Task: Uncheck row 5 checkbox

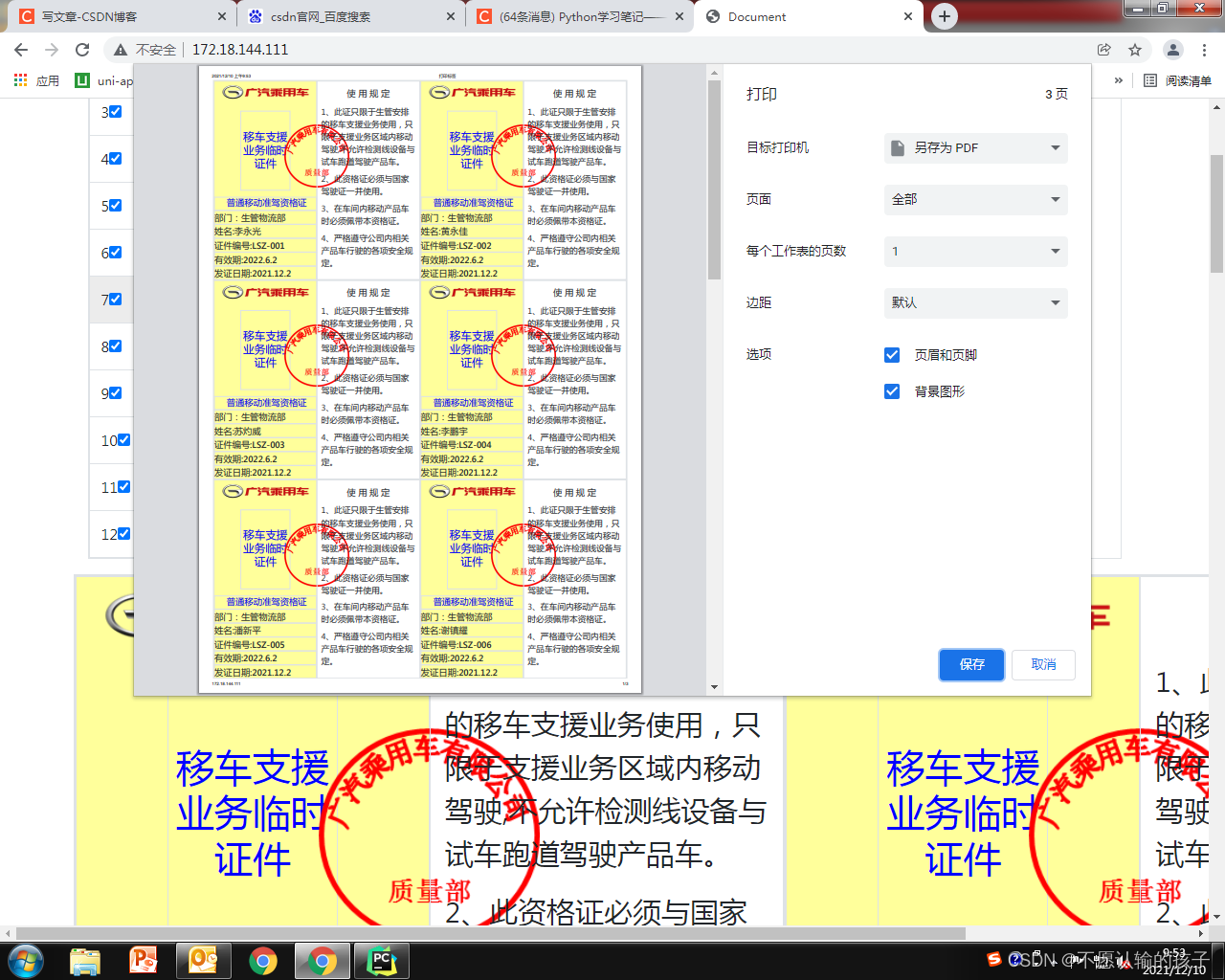Action: click(115, 205)
